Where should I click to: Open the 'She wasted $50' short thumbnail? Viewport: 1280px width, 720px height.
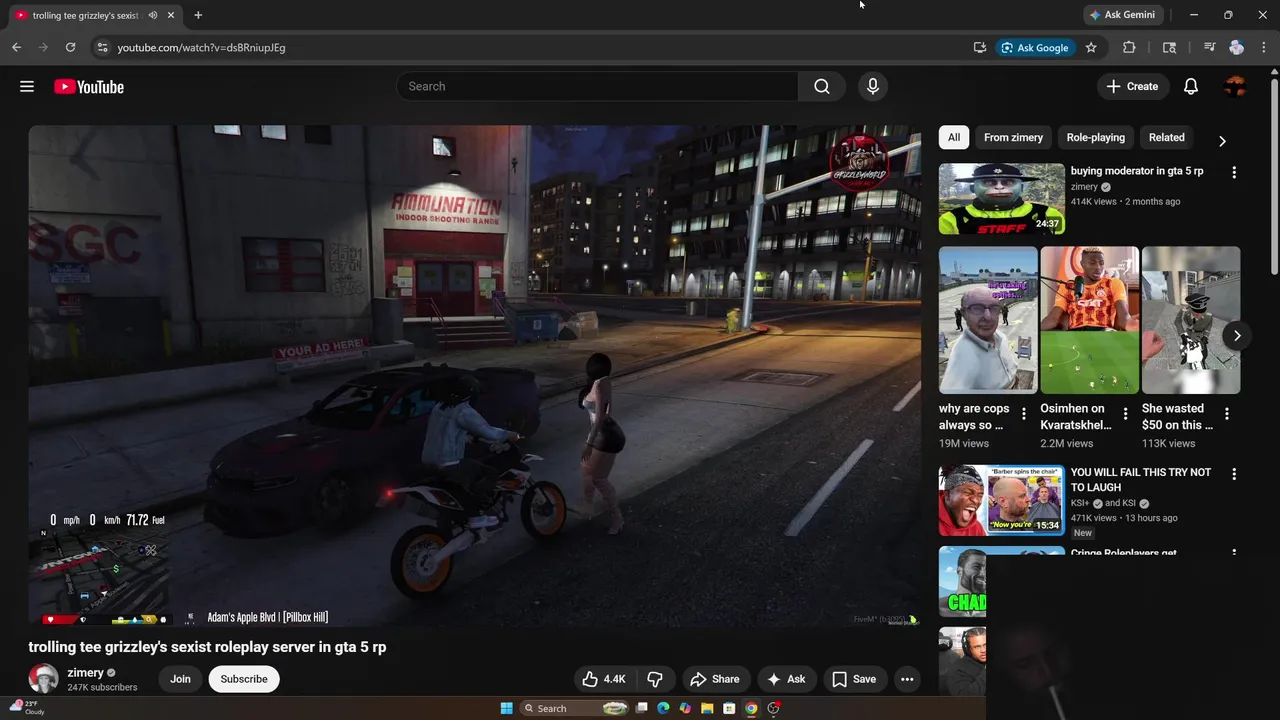[1191, 320]
